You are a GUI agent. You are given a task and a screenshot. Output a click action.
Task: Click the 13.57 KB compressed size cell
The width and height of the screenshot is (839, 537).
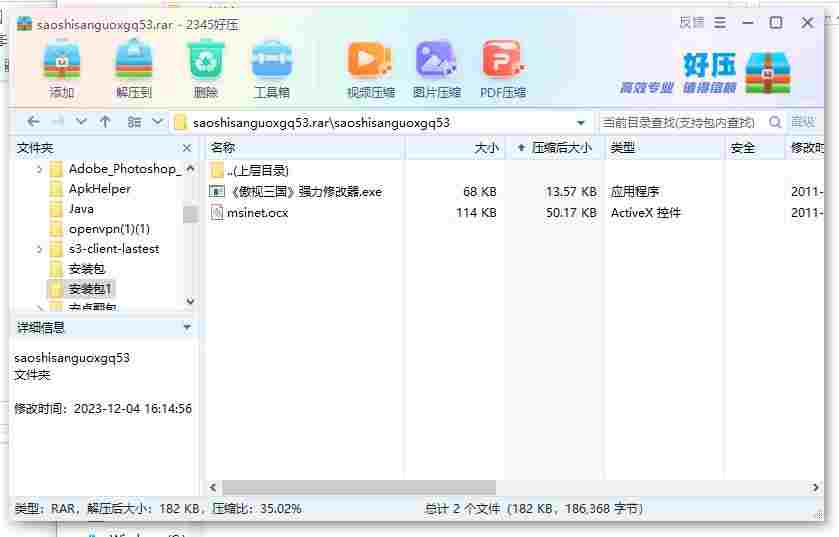click(571, 191)
